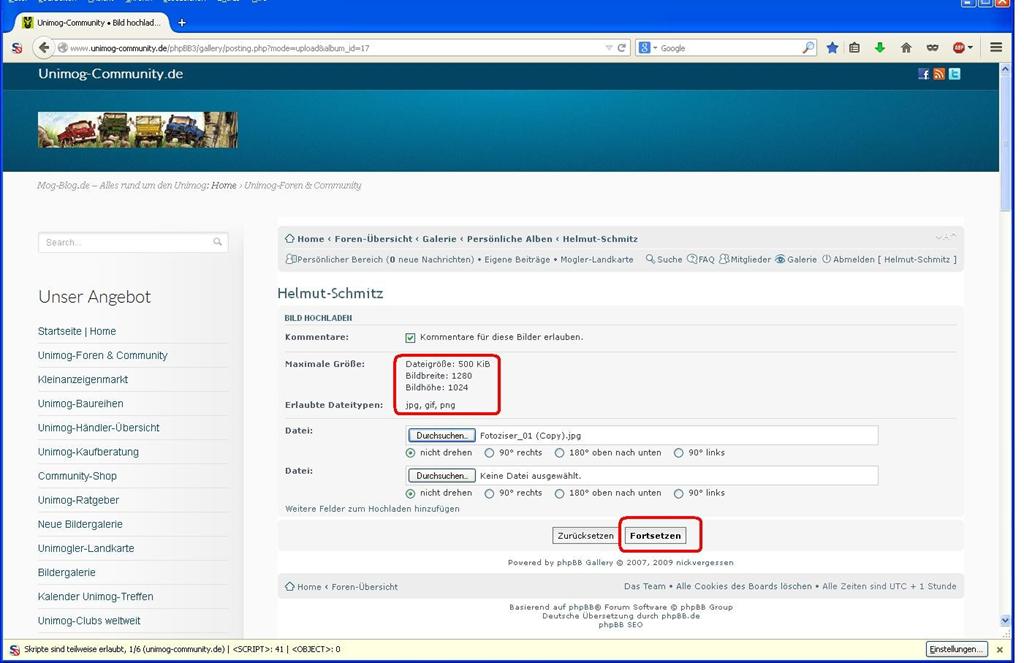Open a new tab with the plus button
Image resolution: width=1024 pixels, height=663 pixels.
[181, 22]
